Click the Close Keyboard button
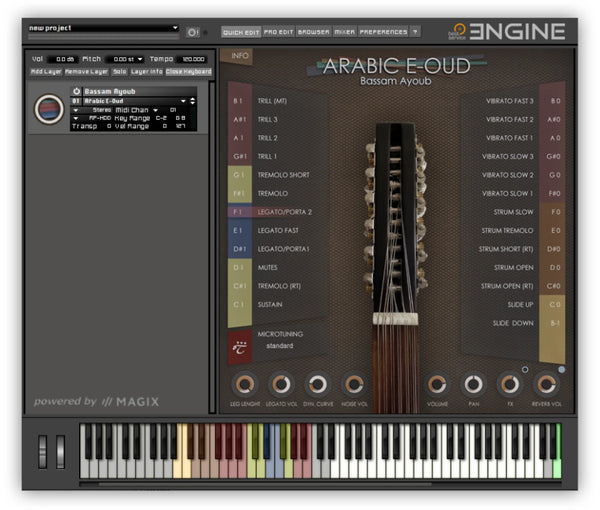Screen dimensions: 600x510 click(x=188, y=72)
